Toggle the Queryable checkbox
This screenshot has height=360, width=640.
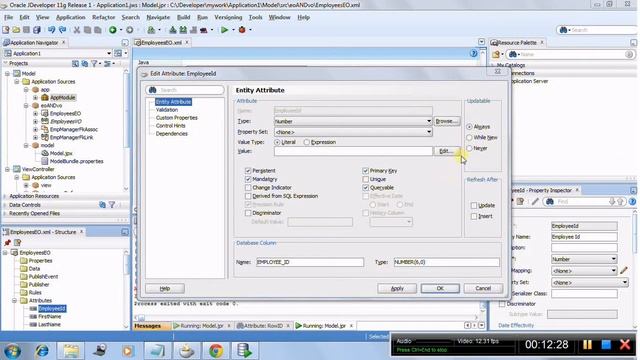tap(365, 188)
